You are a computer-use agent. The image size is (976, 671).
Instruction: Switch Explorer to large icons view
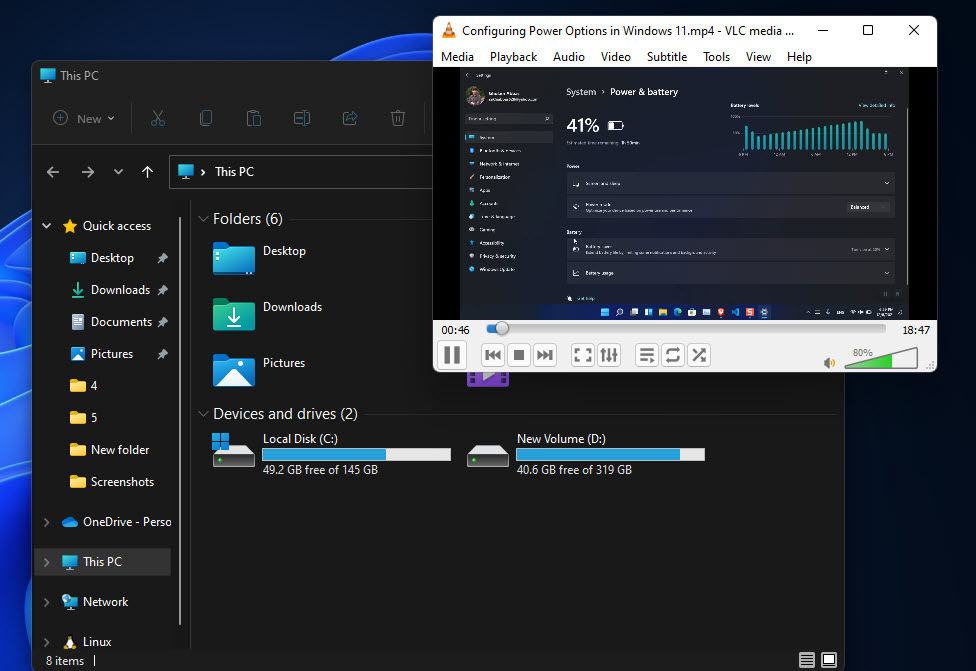click(829, 660)
